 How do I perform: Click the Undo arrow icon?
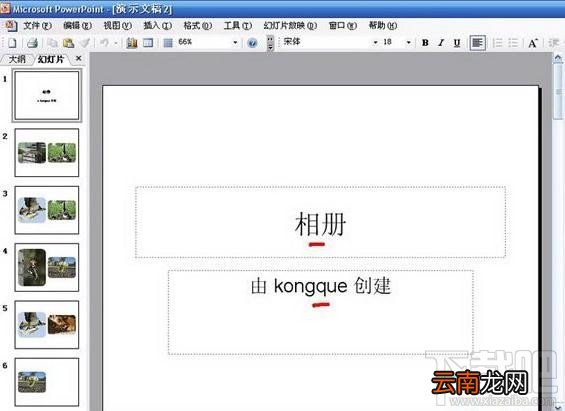(104, 43)
